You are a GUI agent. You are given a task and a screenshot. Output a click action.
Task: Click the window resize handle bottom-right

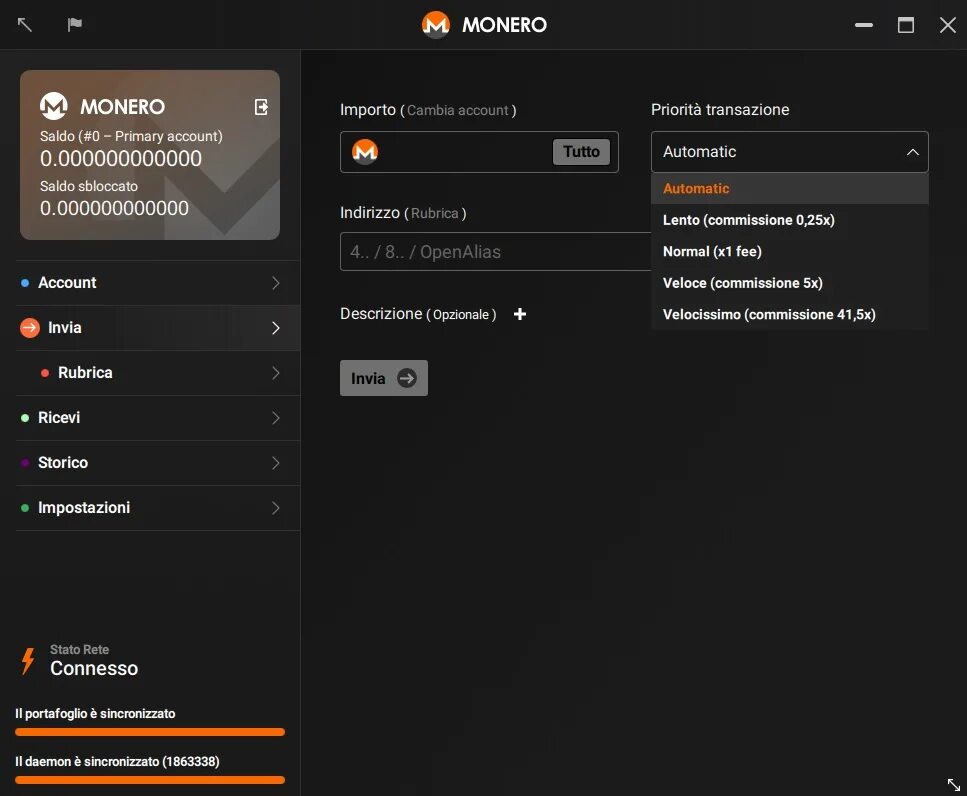[x=953, y=784]
